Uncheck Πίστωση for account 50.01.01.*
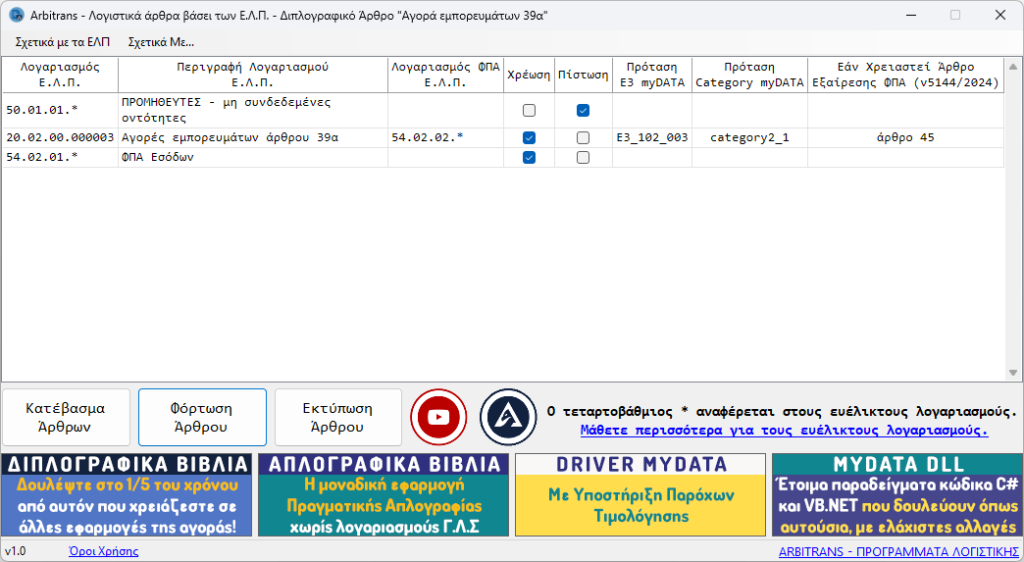 (x=583, y=110)
